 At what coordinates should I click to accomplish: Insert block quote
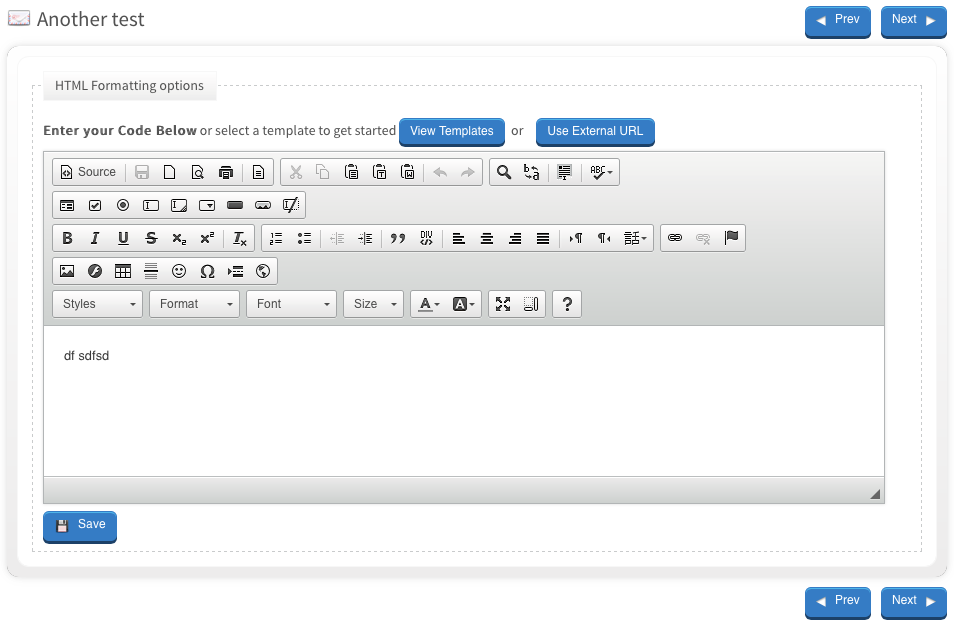(398, 238)
